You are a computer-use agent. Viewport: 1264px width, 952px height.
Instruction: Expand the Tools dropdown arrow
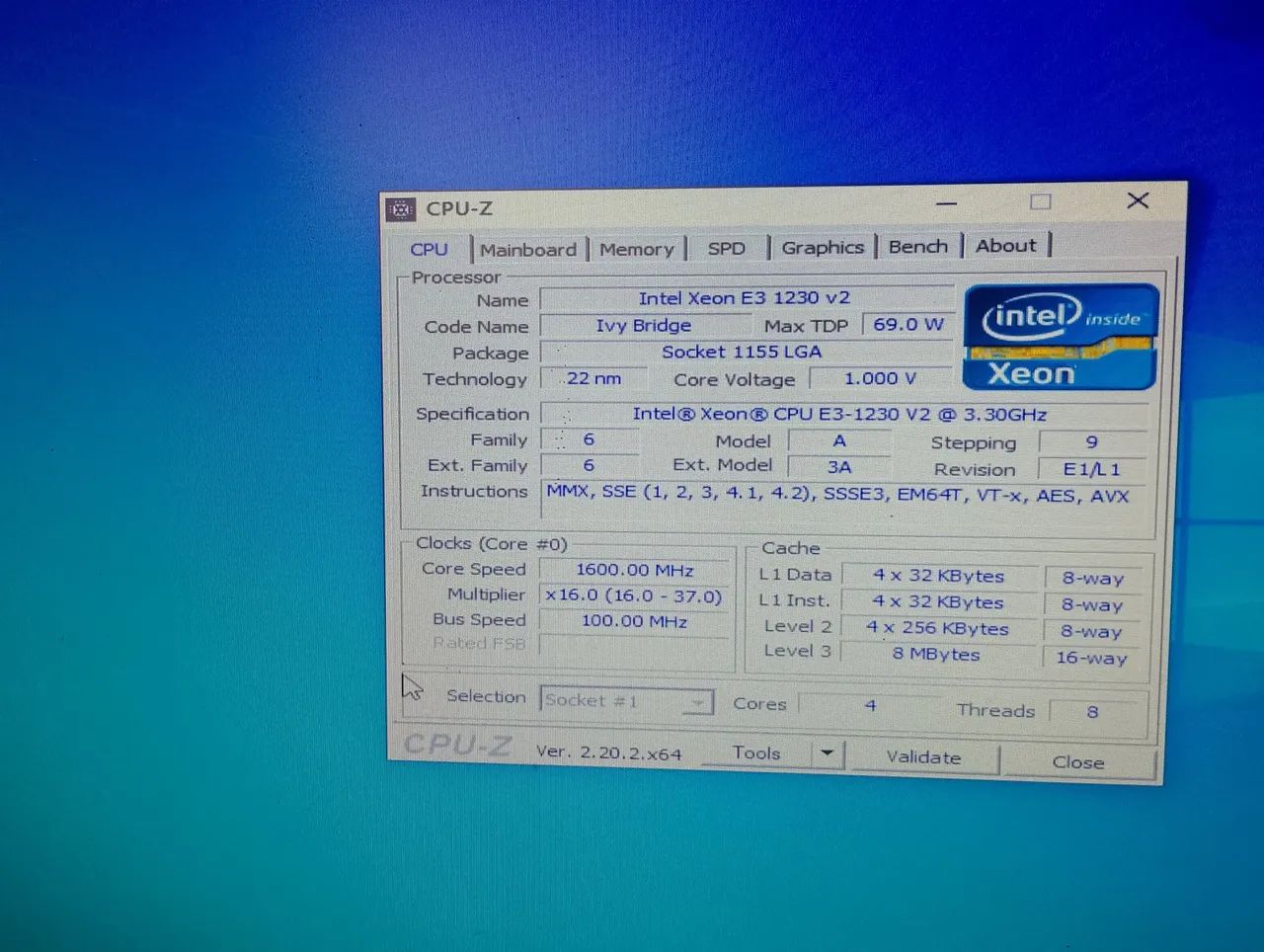click(x=827, y=754)
